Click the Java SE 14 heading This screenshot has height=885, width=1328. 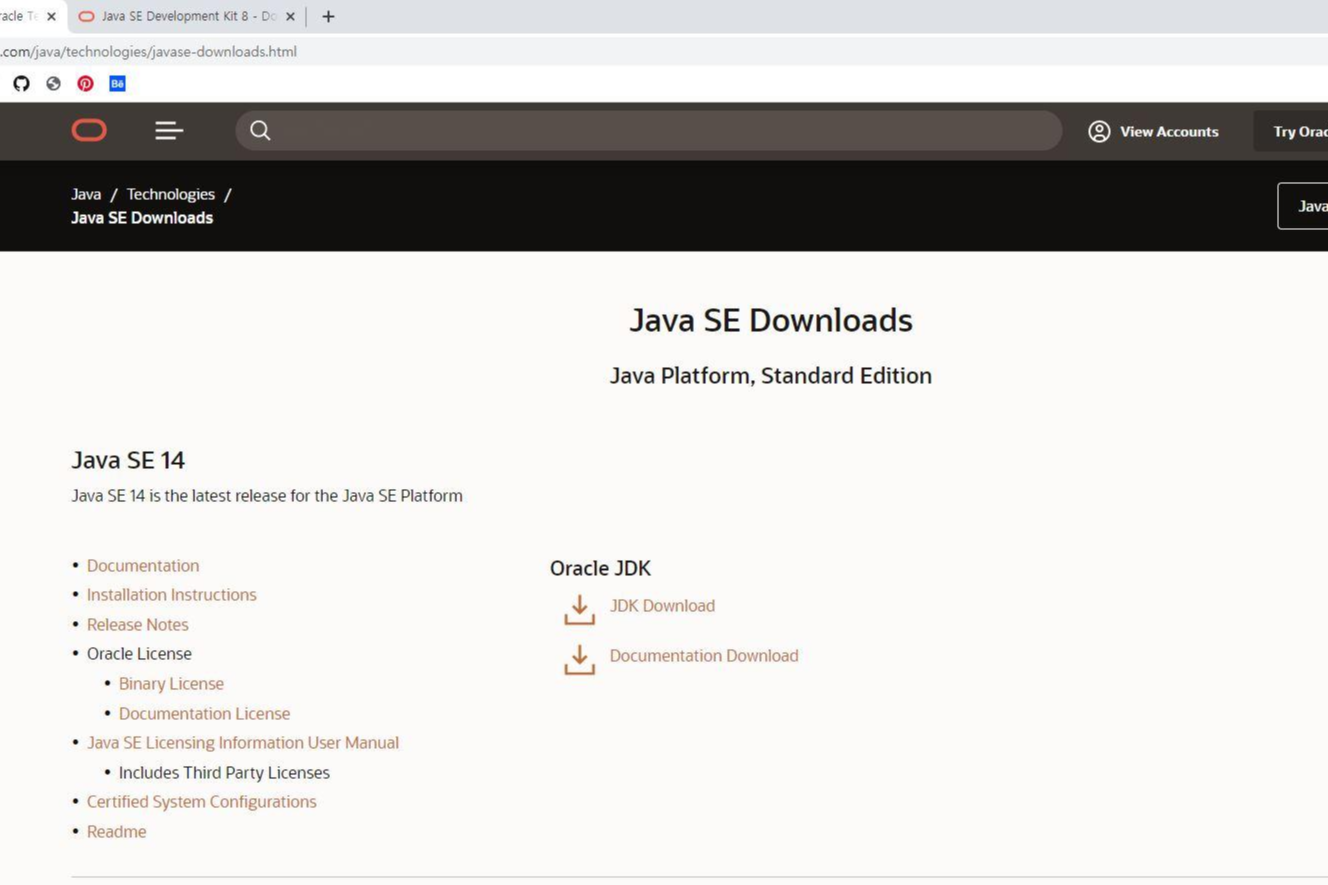pos(128,461)
